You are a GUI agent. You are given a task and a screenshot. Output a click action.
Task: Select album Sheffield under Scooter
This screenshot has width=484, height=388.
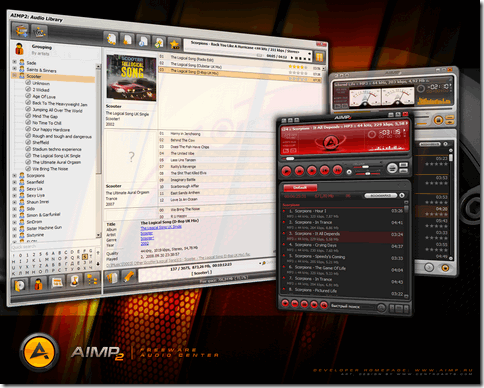click(41, 142)
